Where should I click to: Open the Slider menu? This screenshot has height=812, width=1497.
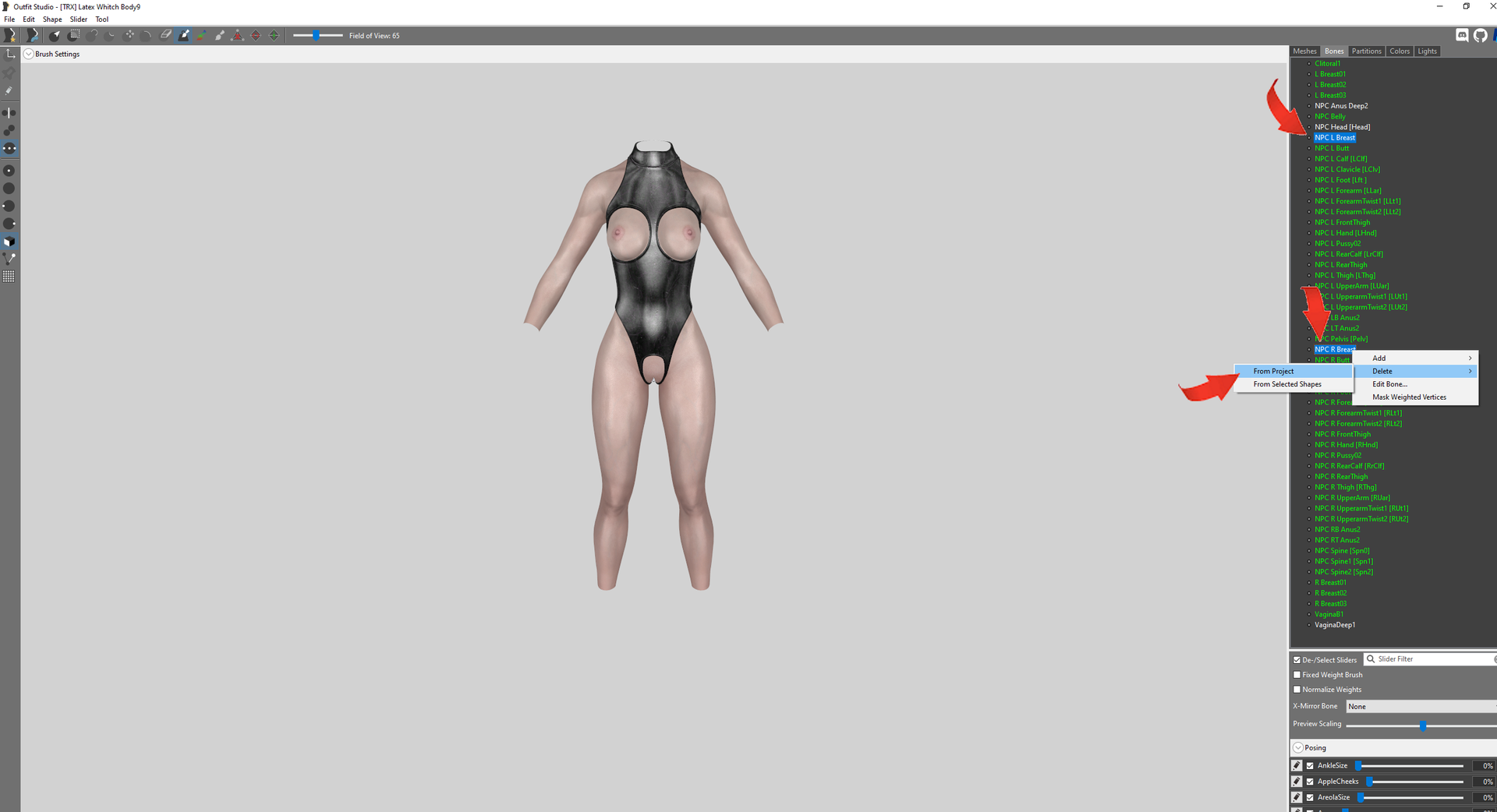[79, 19]
